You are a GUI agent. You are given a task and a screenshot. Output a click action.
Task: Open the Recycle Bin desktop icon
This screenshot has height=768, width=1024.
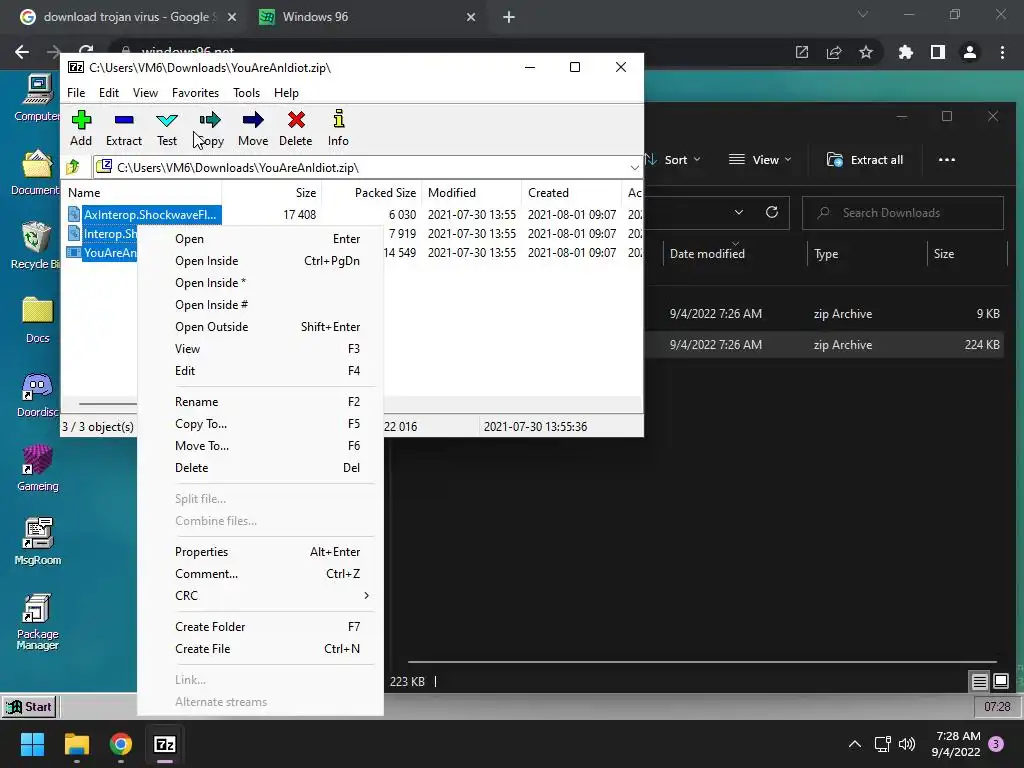pos(36,246)
